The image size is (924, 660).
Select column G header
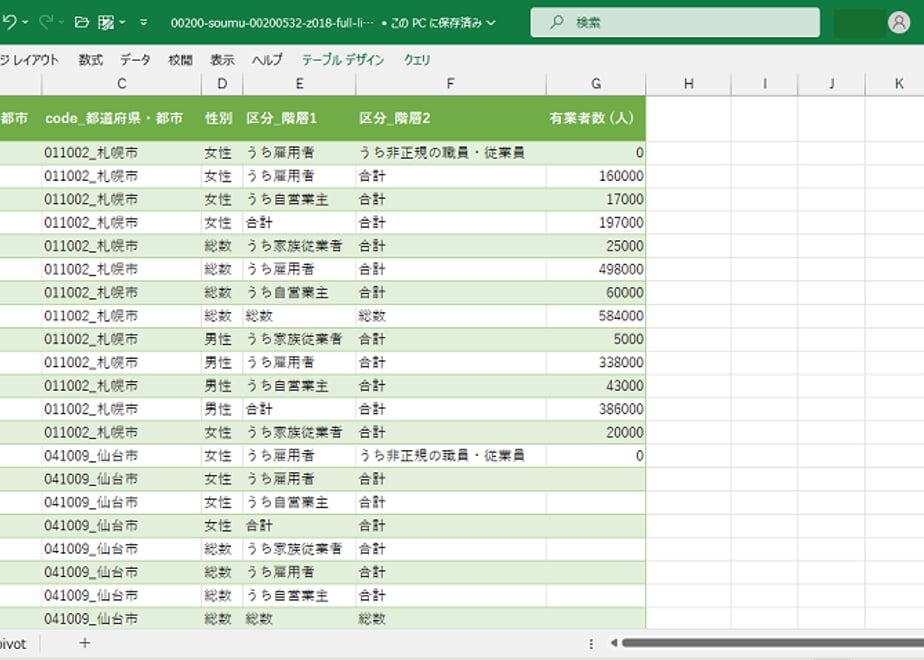(596, 84)
